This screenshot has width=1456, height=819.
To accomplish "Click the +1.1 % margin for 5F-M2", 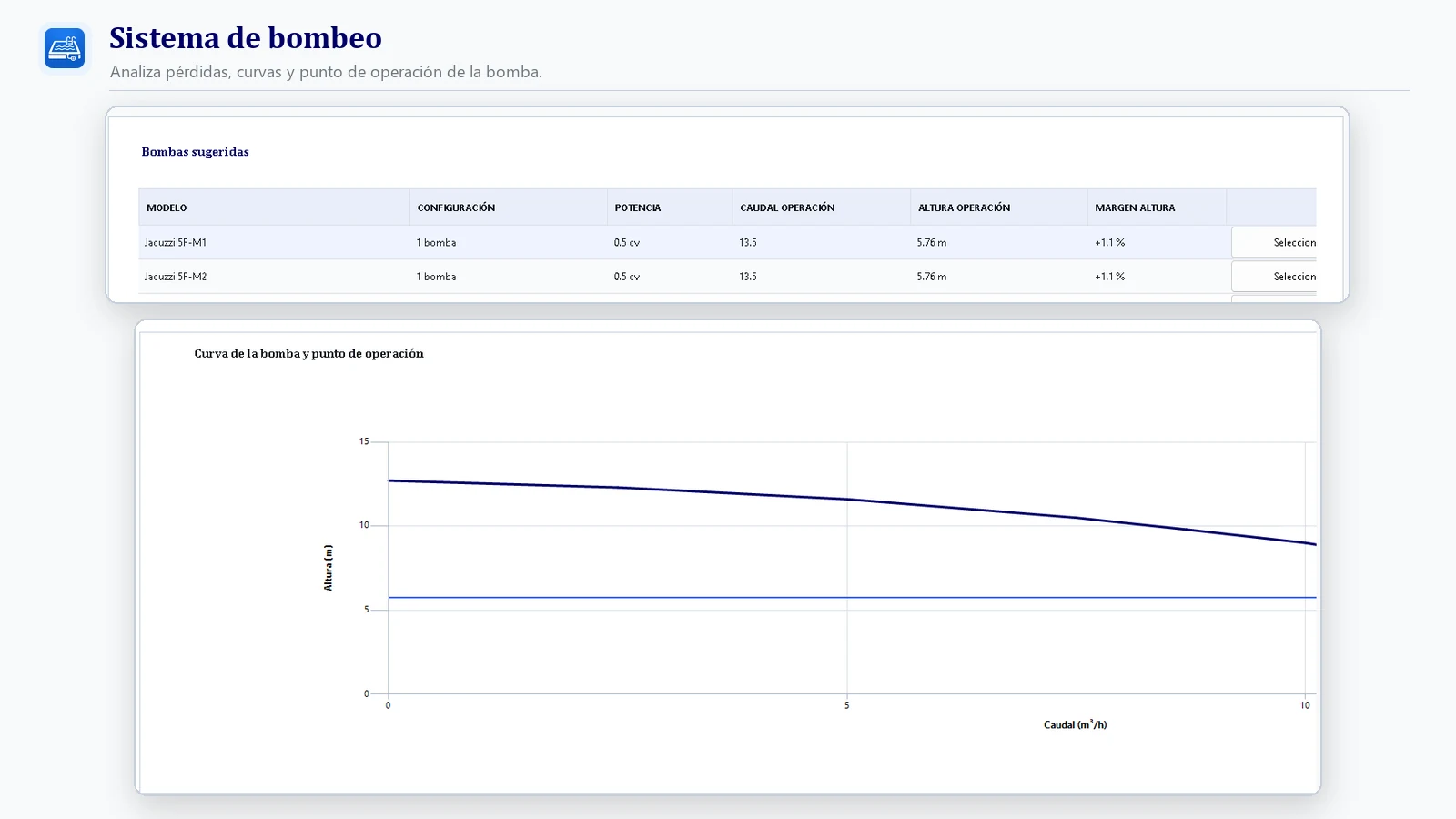I will [x=1109, y=277].
